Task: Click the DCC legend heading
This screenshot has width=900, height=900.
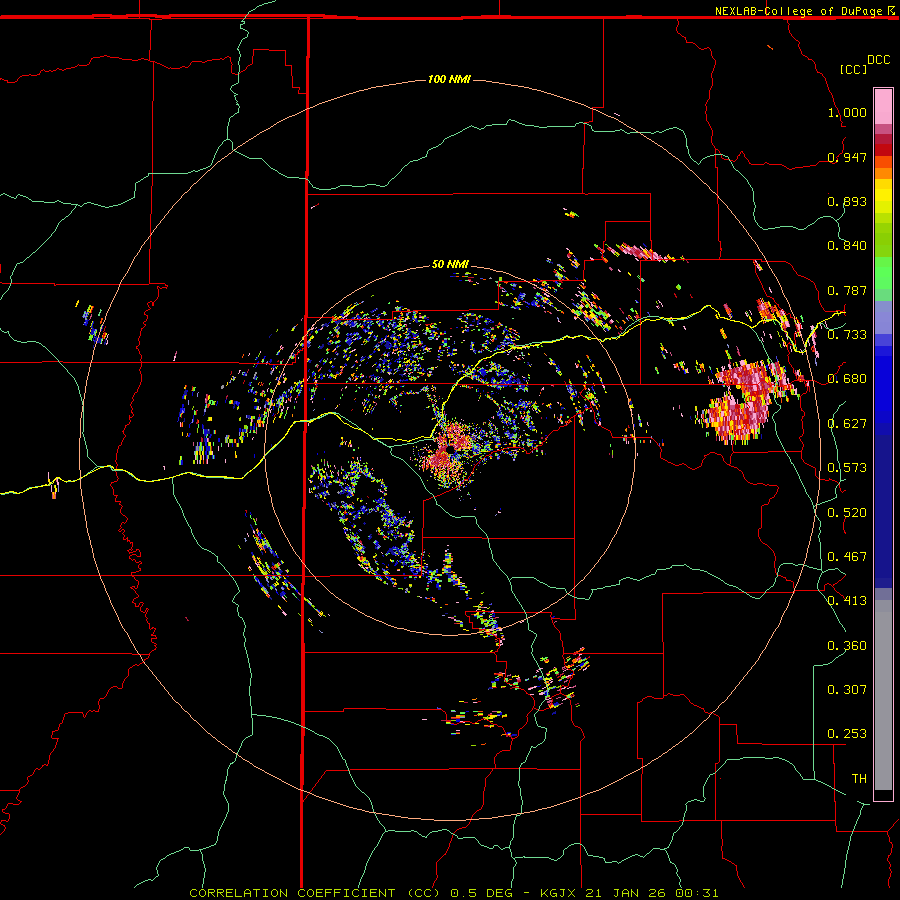Action: point(878,60)
